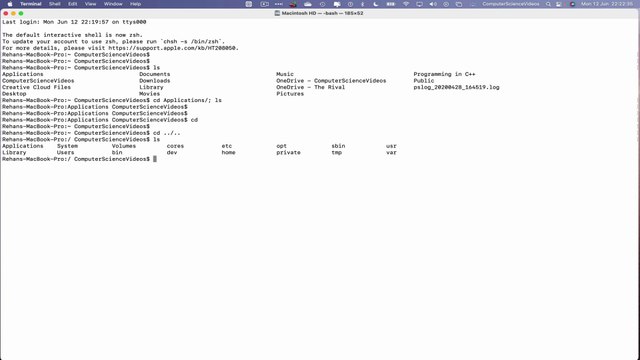640x360 pixels.
Task: Click 'bin' directory in root ls output
Action: [117, 153]
